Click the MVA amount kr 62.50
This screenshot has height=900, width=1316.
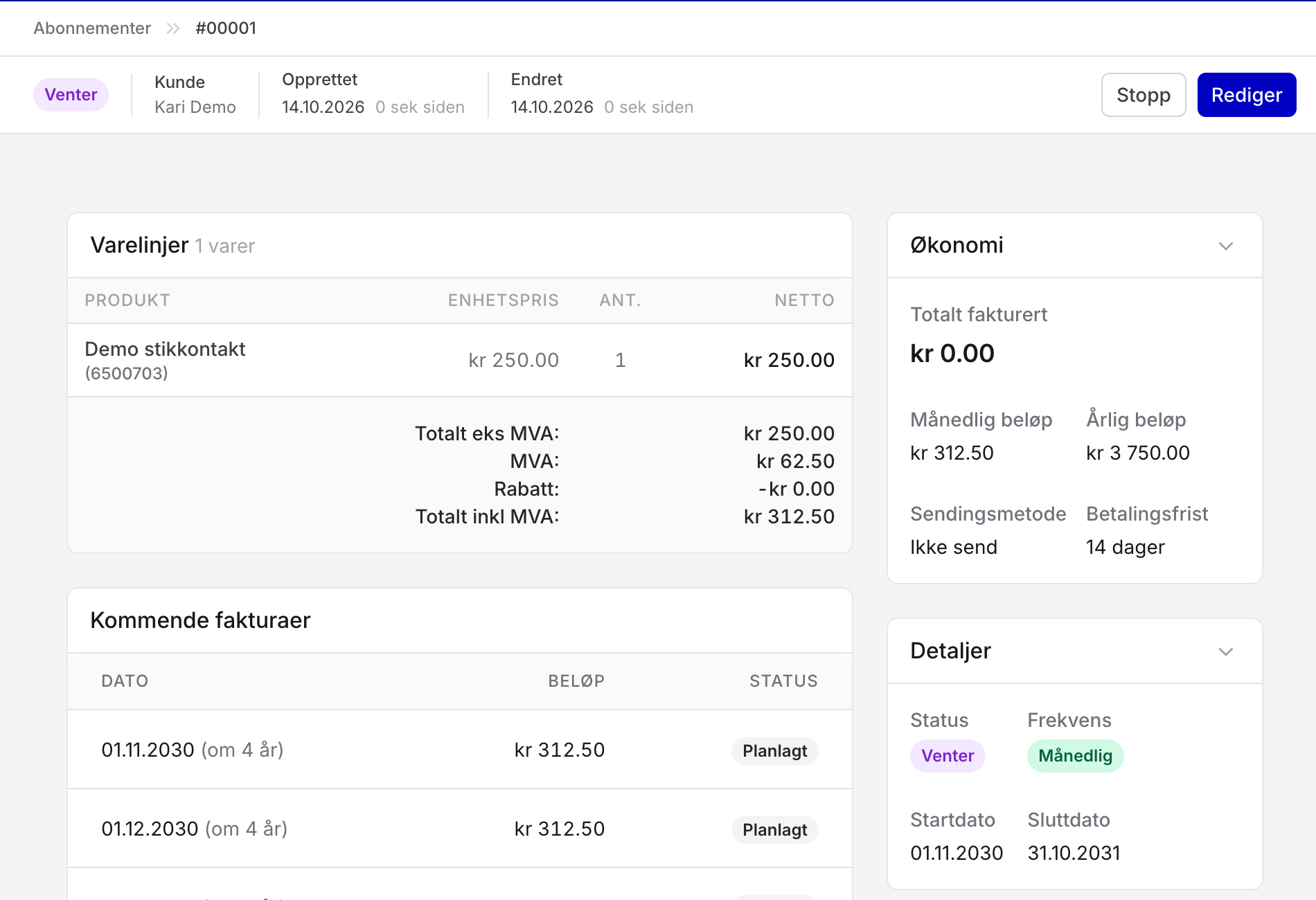pos(795,461)
